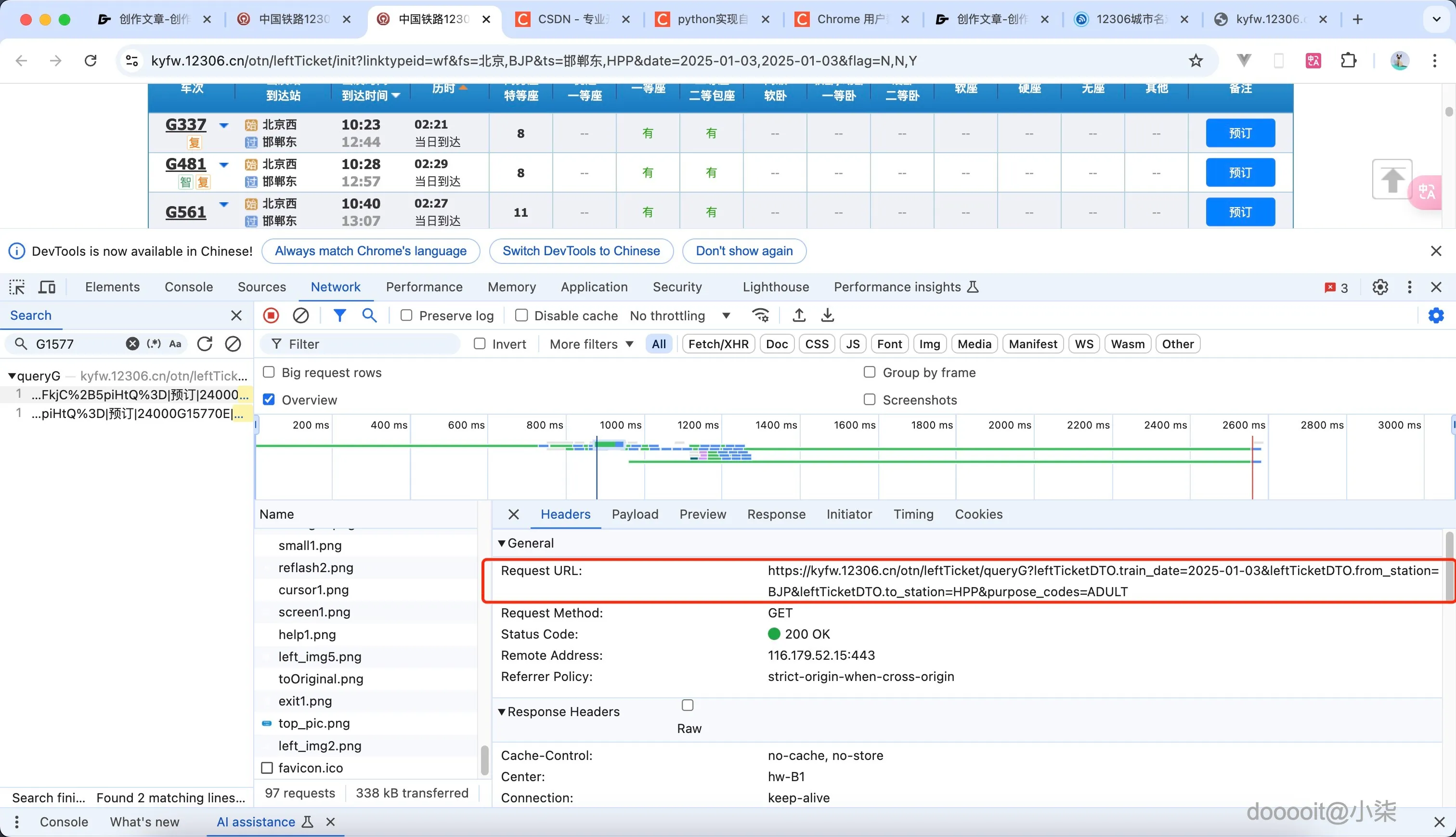
Task: Click the error count badge showing 3
Action: [1337, 288]
